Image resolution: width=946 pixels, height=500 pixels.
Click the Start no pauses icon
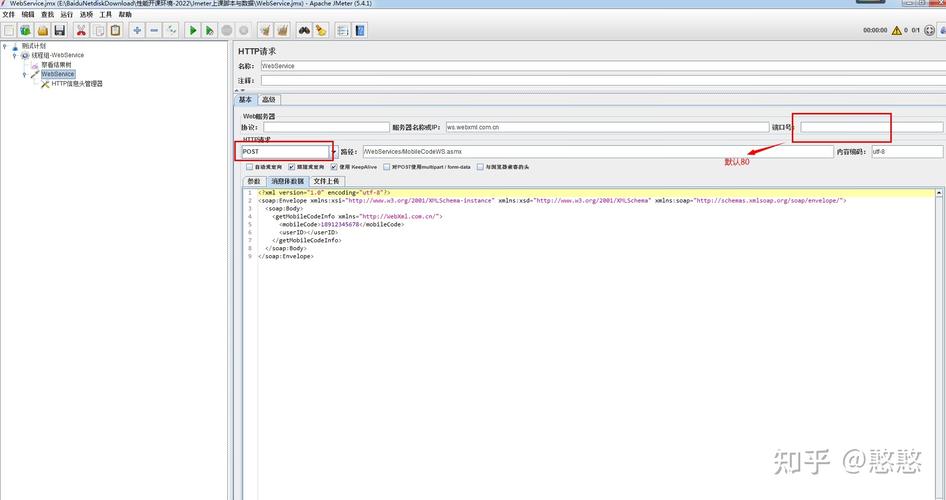coord(209,30)
